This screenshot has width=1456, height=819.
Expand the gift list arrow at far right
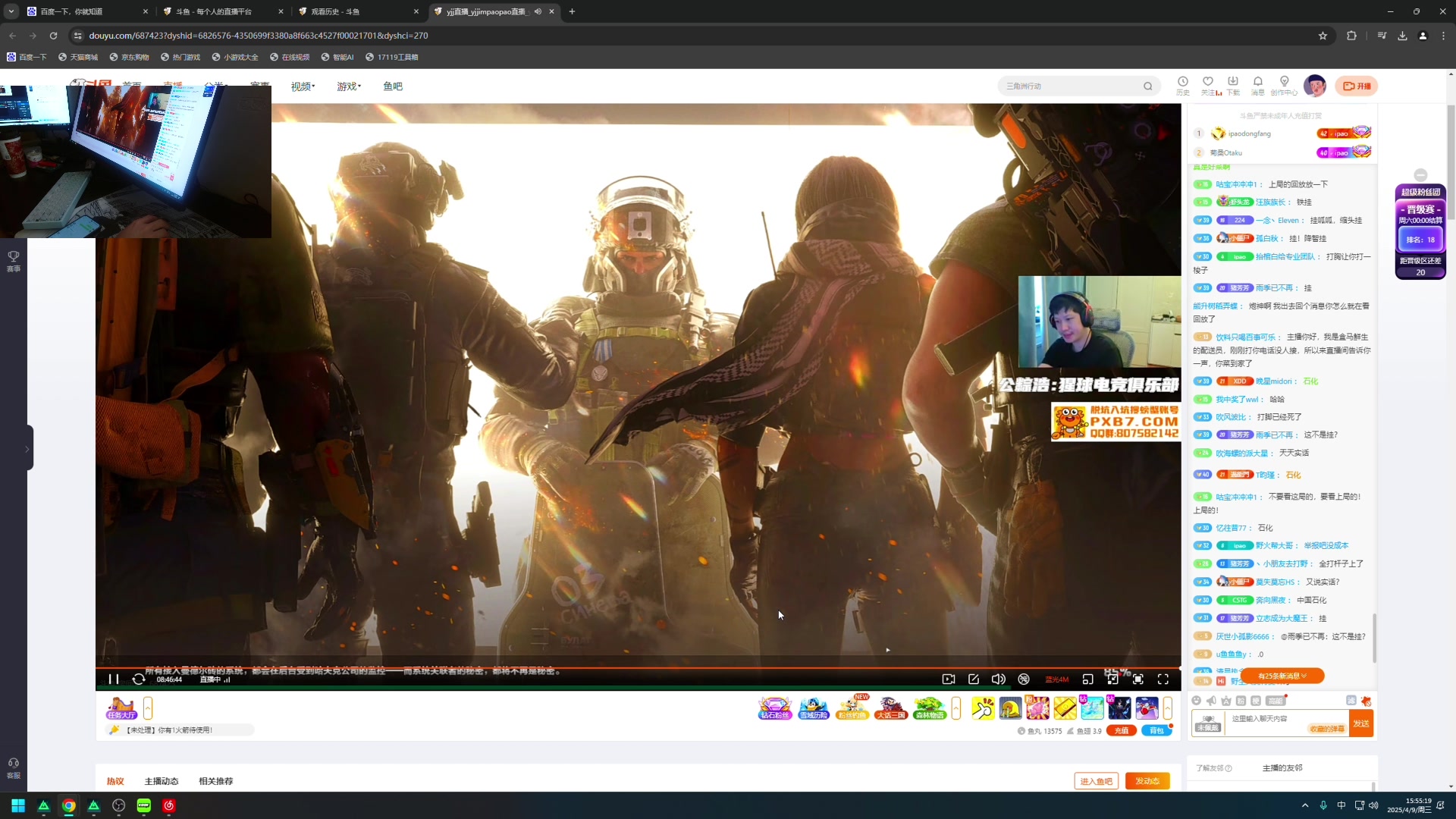[1168, 708]
